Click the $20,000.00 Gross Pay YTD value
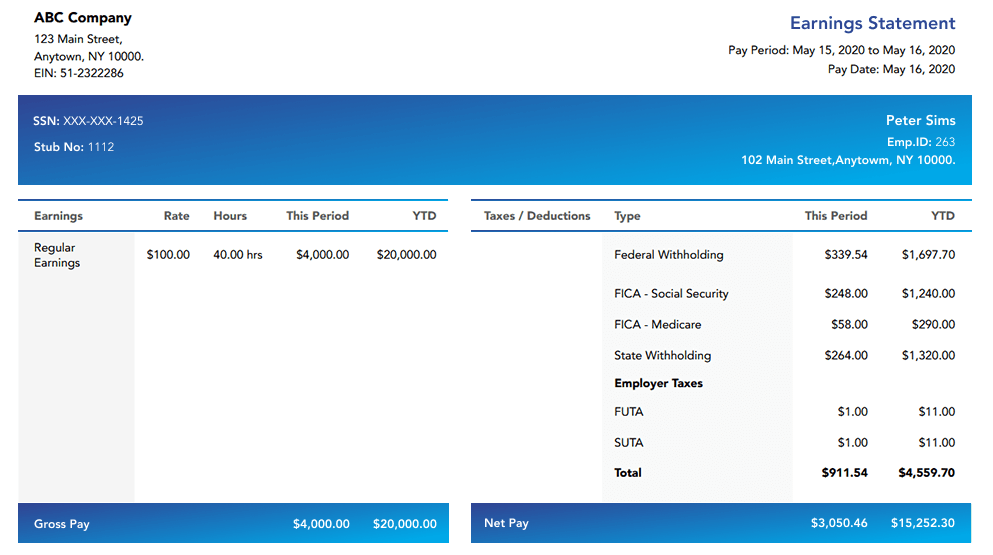 (x=405, y=524)
